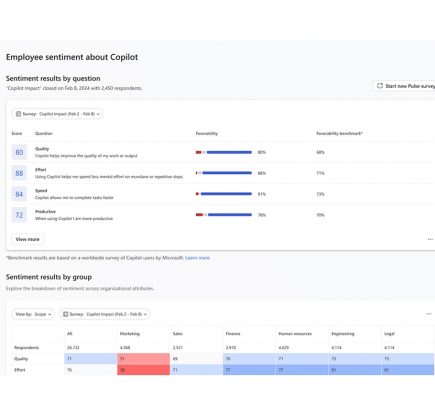Click the 'Respondents' row label
This screenshot has height=415, width=435.
pos(27,348)
